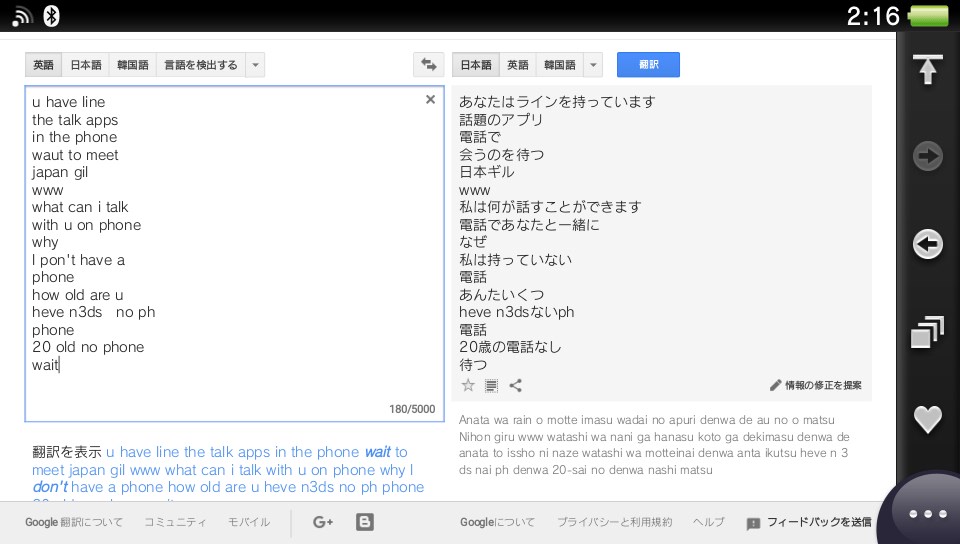Open Googleについて footer link

tap(497, 522)
